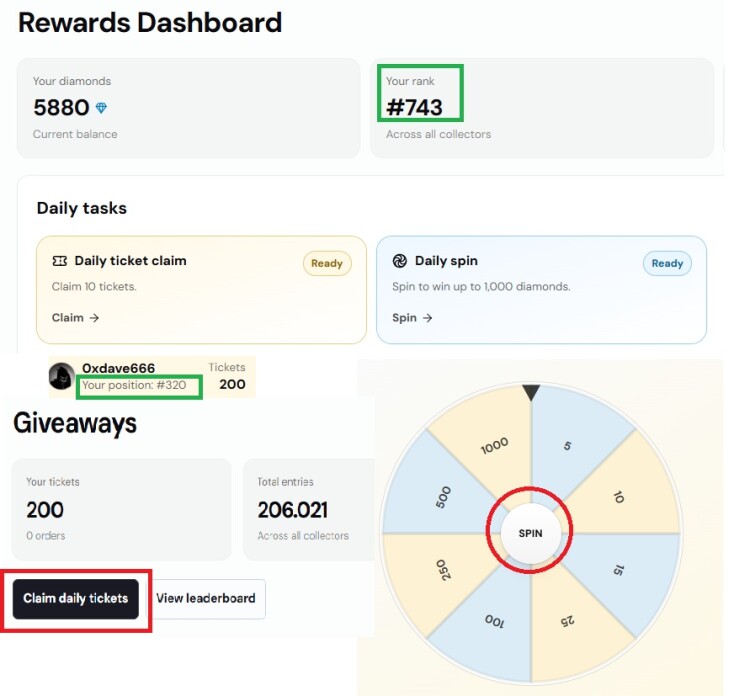Screen dimensions: 734x696
Task: Click the blue diamond icon beside 5880
Action: coord(101,108)
